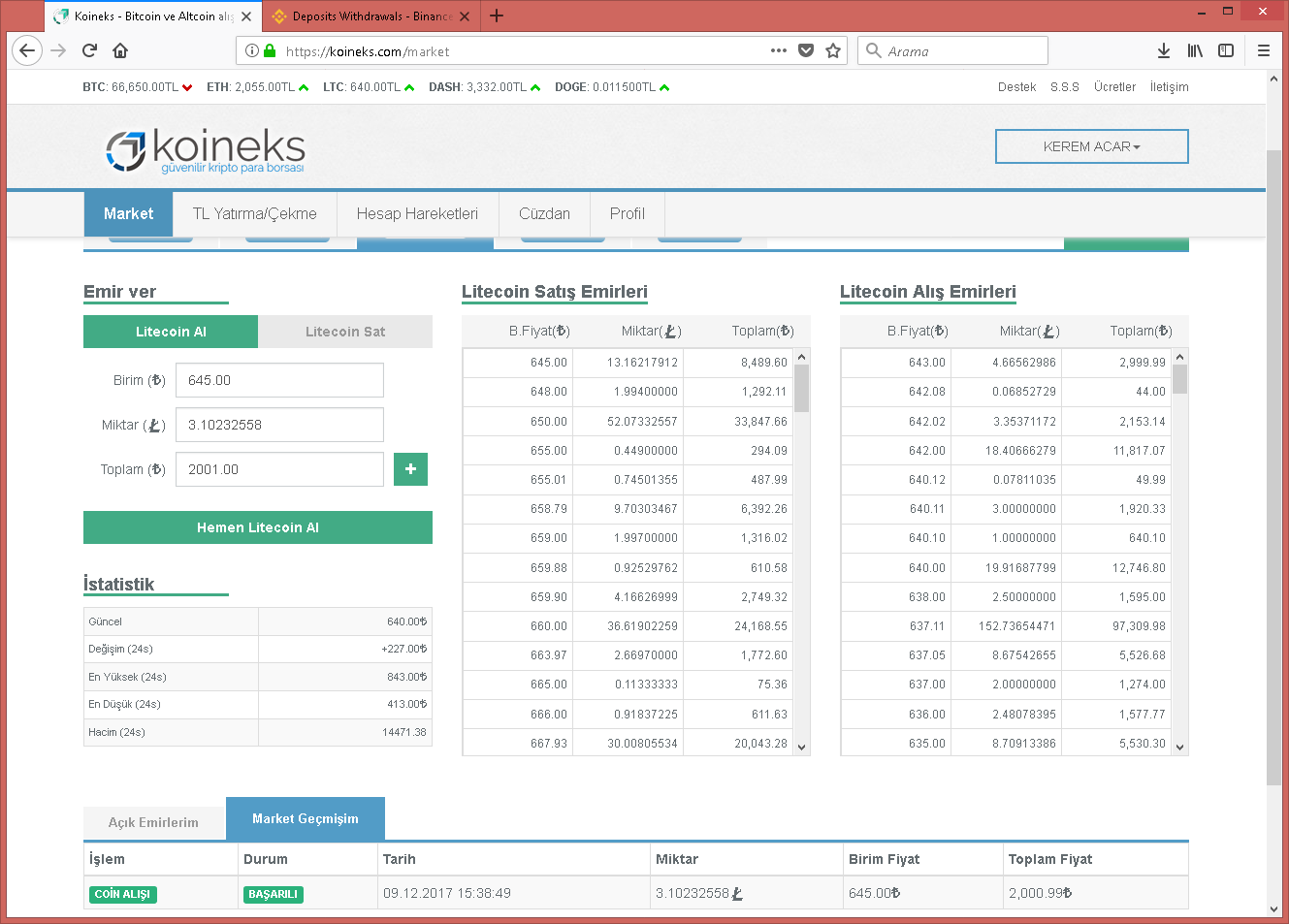The height and width of the screenshot is (924, 1289).
Task: Open Firefox downloads arrow
Action: coord(1164,50)
